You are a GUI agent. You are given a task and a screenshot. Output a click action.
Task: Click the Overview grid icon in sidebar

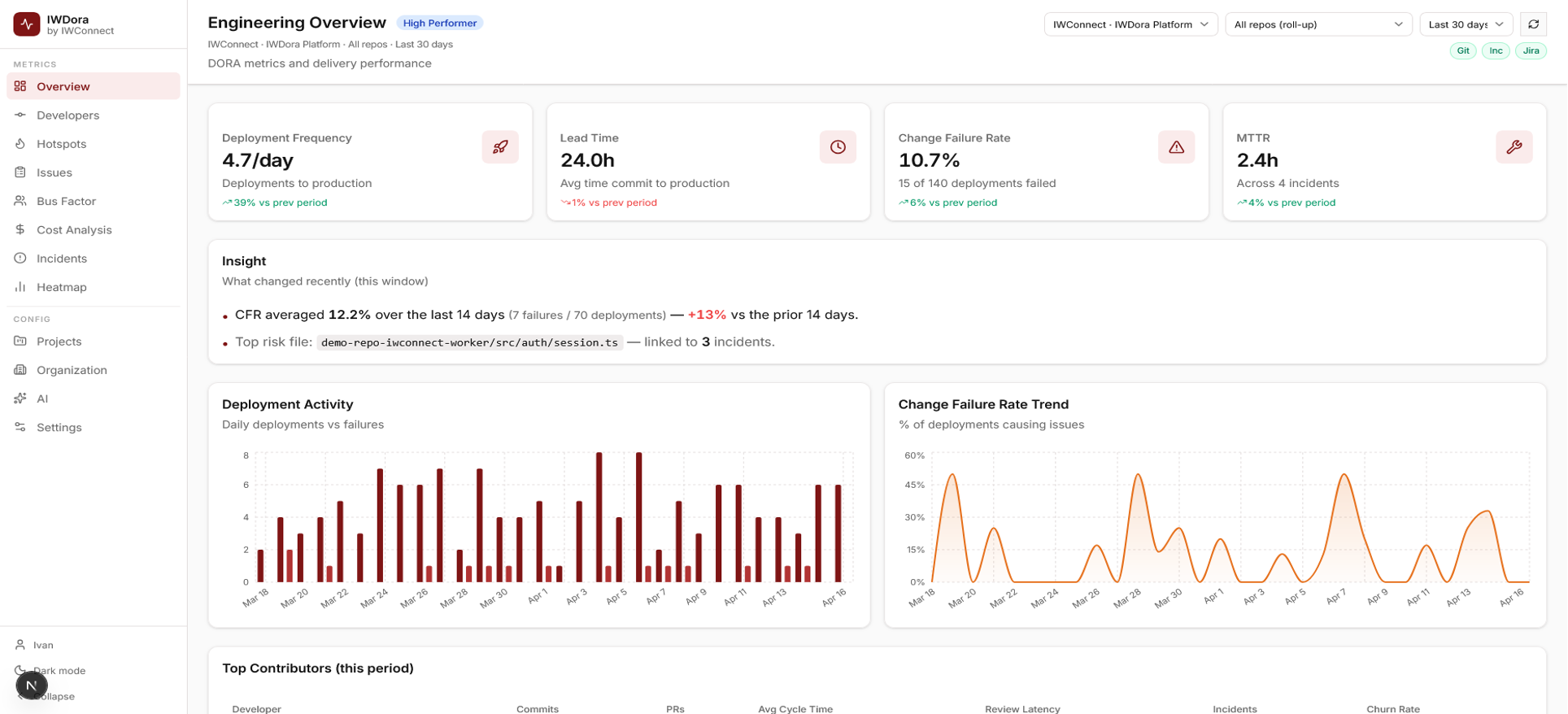[20, 86]
